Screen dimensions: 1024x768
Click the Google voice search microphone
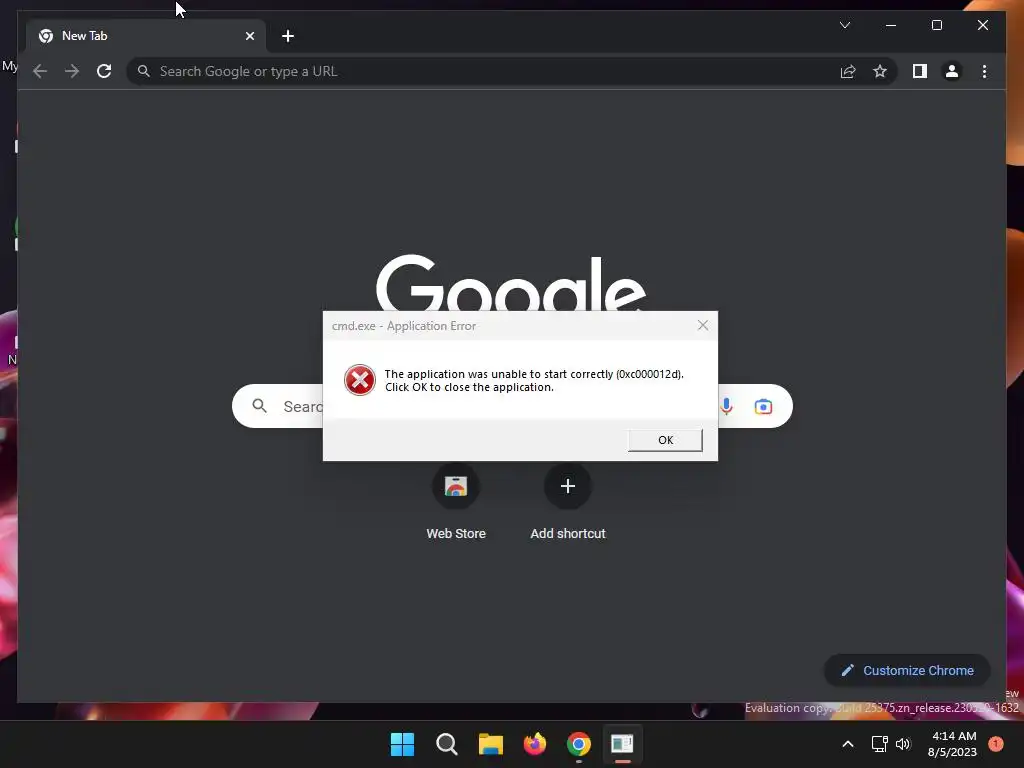tap(726, 406)
